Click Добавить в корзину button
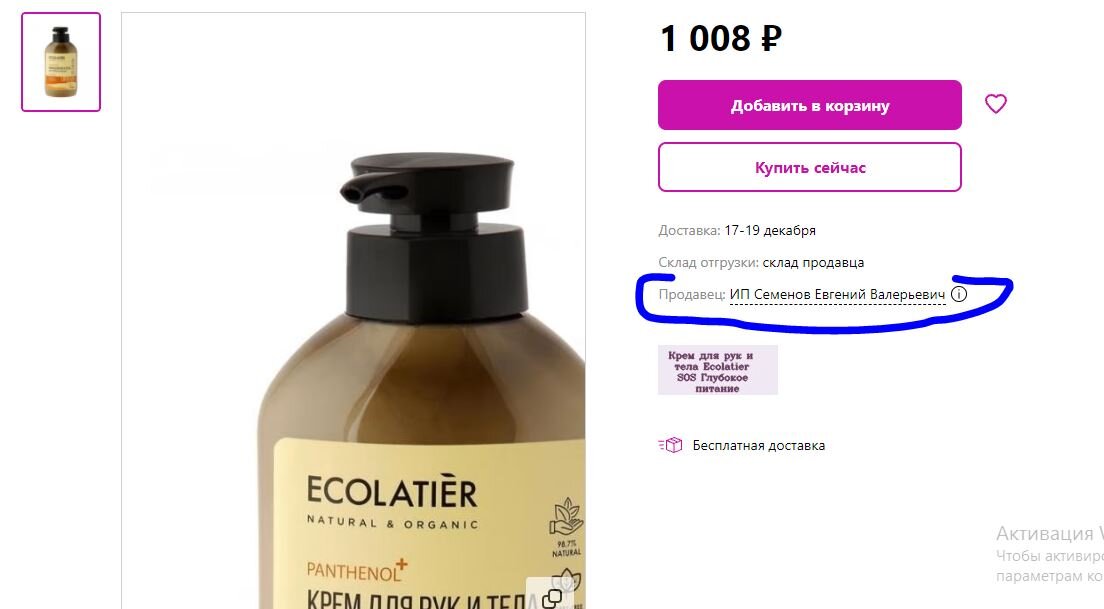The height and width of the screenshot is (609, 1104). coord(810,105)
